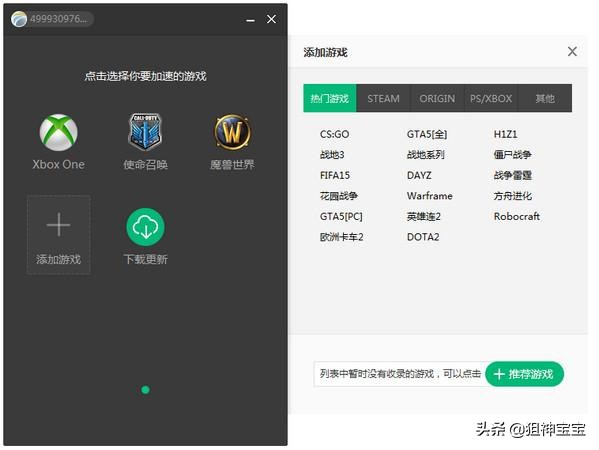Select the Xbox One game icon
599x450 pixels.
(x=58, y=133)
